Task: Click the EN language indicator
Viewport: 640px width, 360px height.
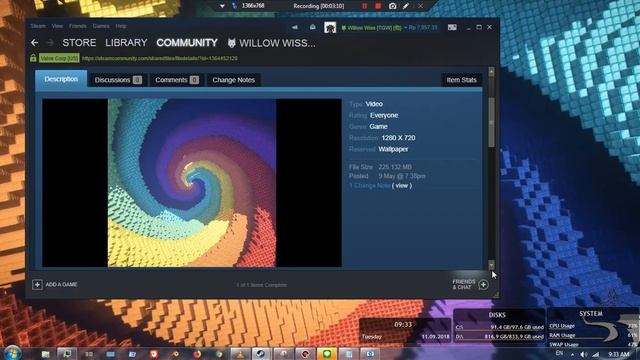Action: [x=559, y=353]
